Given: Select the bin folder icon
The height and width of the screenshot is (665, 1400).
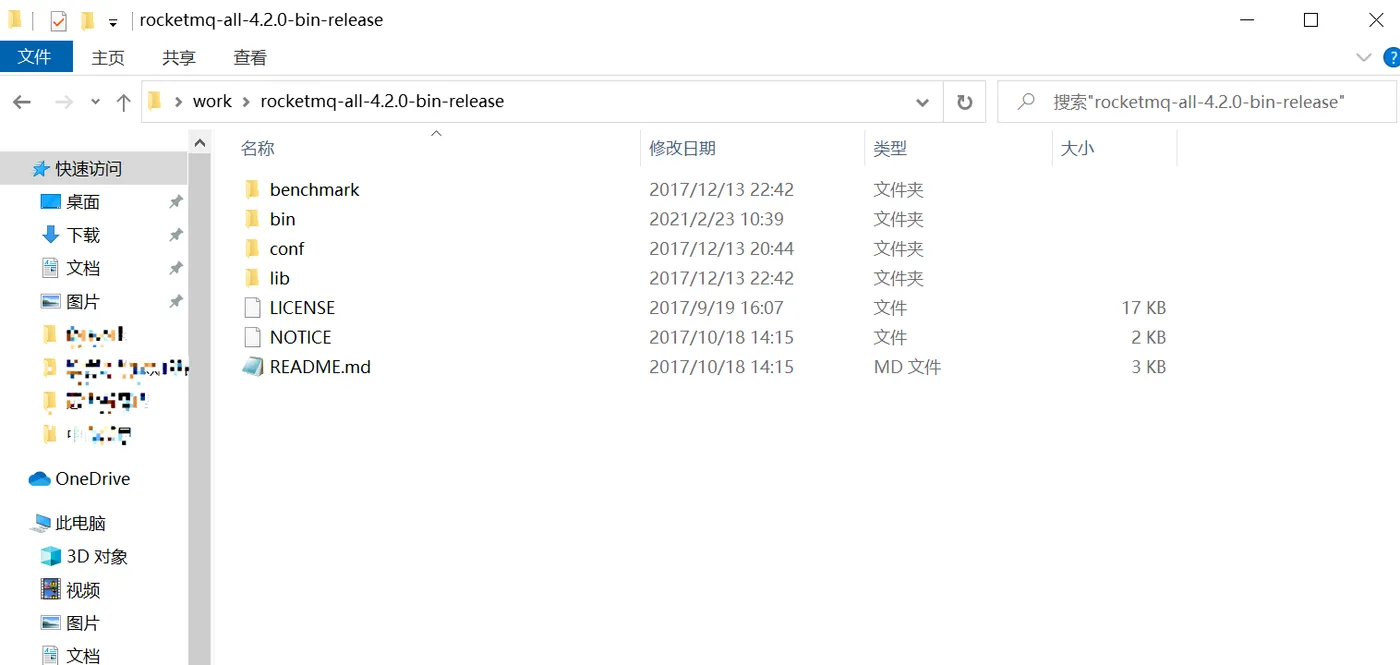Looking at the screenshot, I should click(x=252, y=219).
